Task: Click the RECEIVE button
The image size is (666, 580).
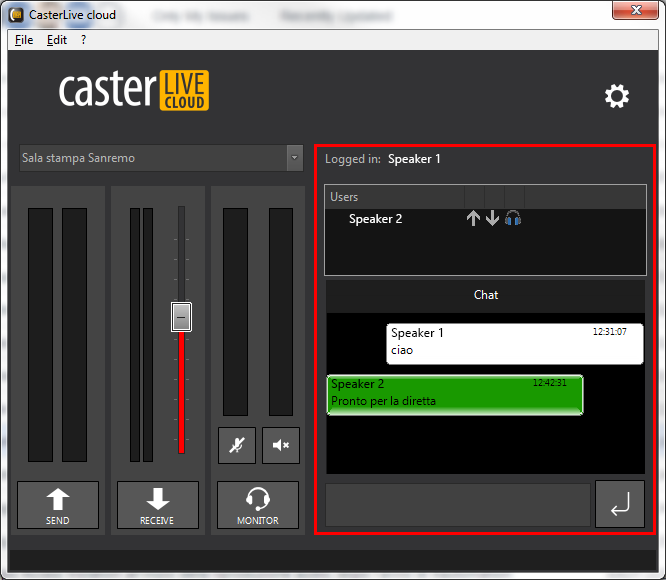Action: coord(158,505)
